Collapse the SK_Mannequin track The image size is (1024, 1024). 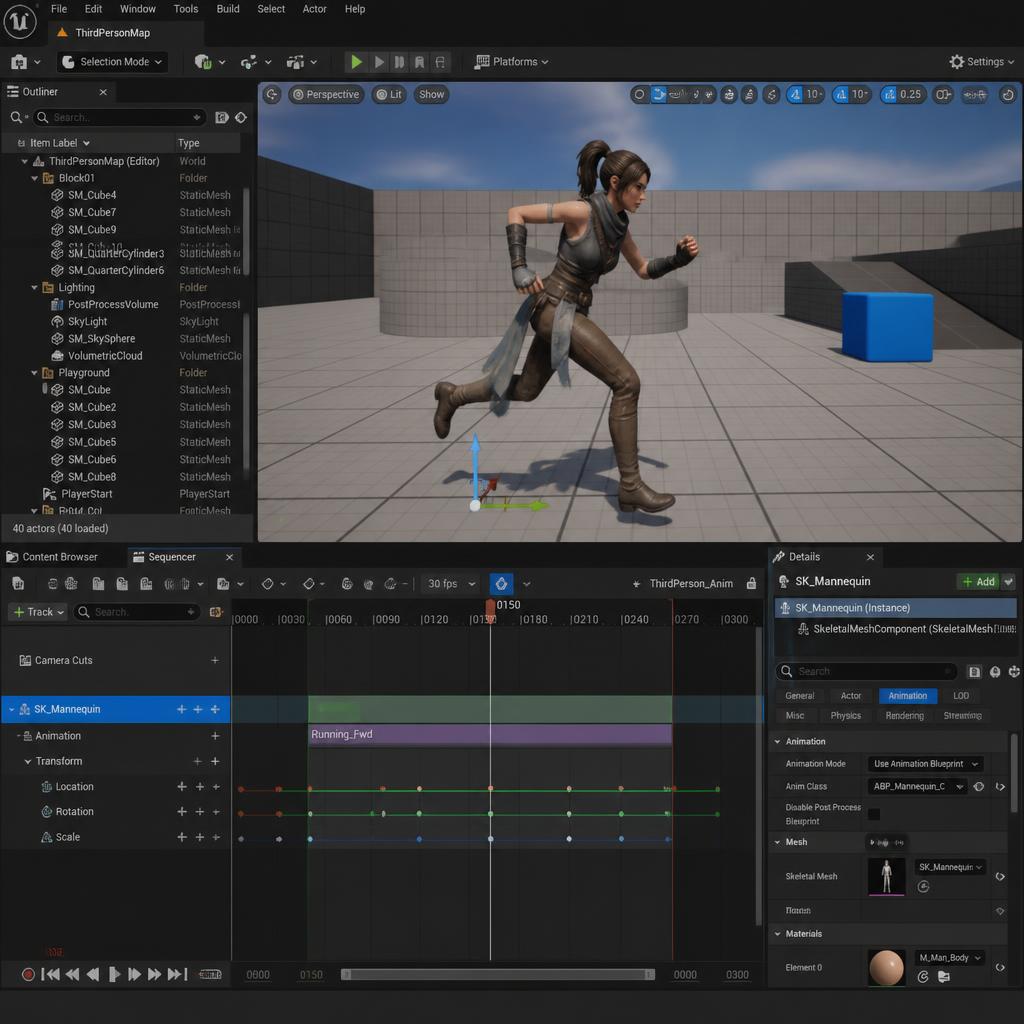[11, 709]
